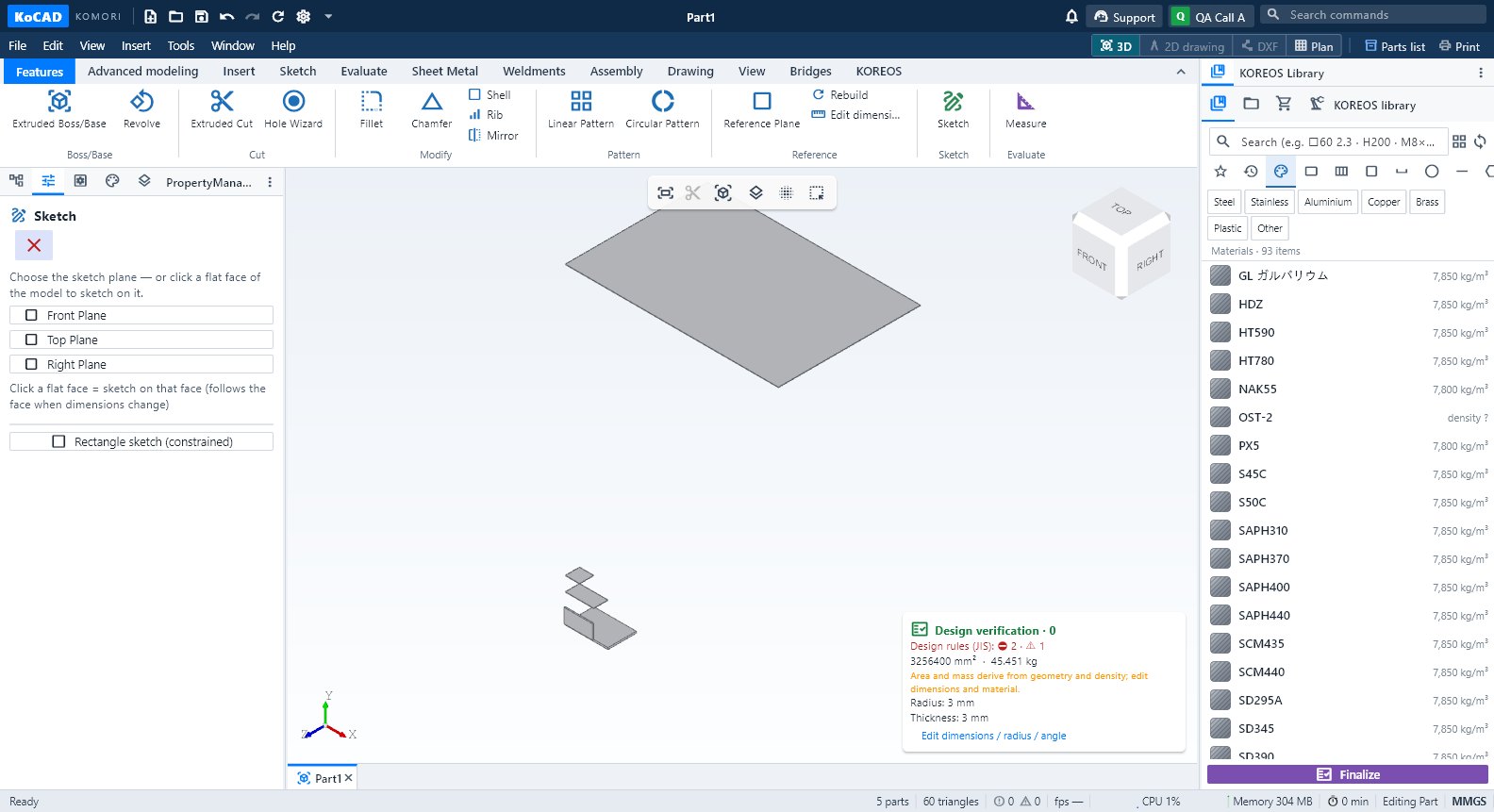Screen dimensions: 1494x812
Task: Open PropertyManager panel kebab menu
Action: click(270, 182)
